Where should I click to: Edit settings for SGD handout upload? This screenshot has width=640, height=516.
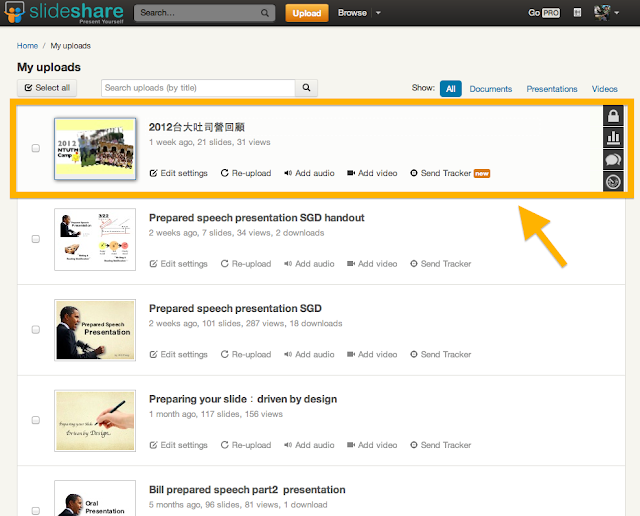point(178,264)
